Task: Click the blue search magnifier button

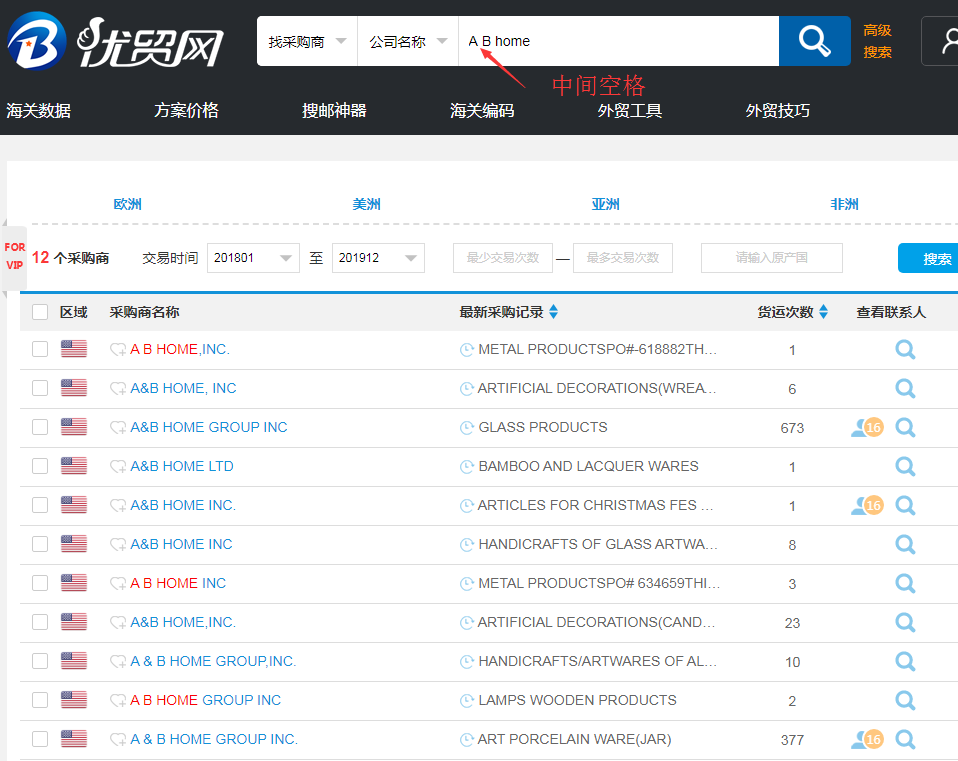Action: [x=814, y=41]
